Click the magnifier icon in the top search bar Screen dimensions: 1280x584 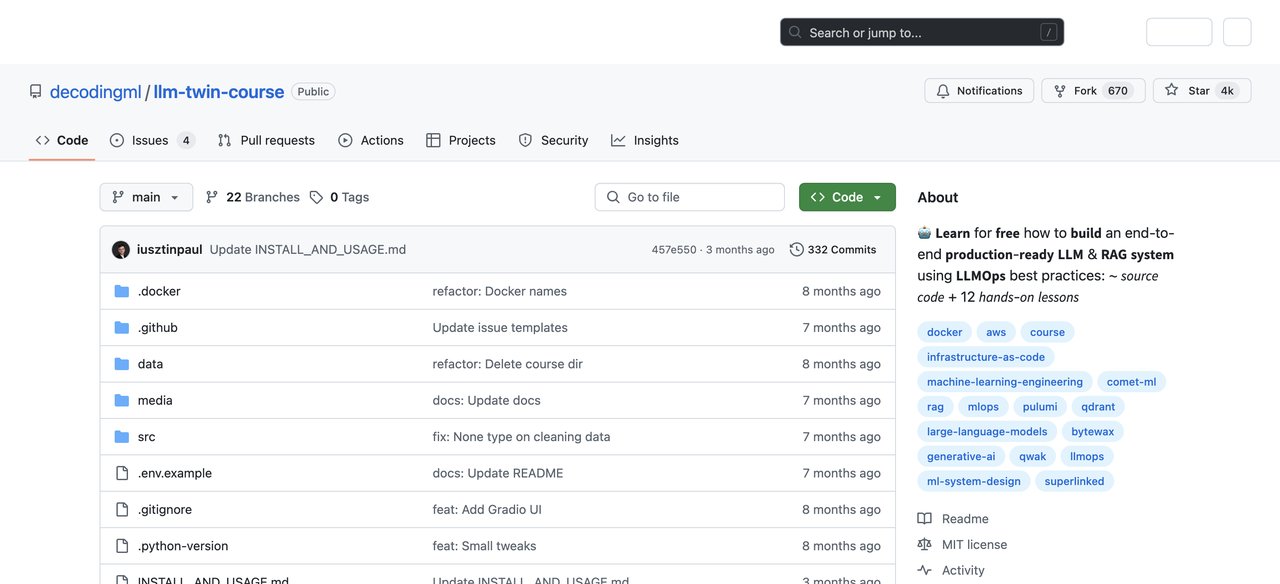[795, 32]
